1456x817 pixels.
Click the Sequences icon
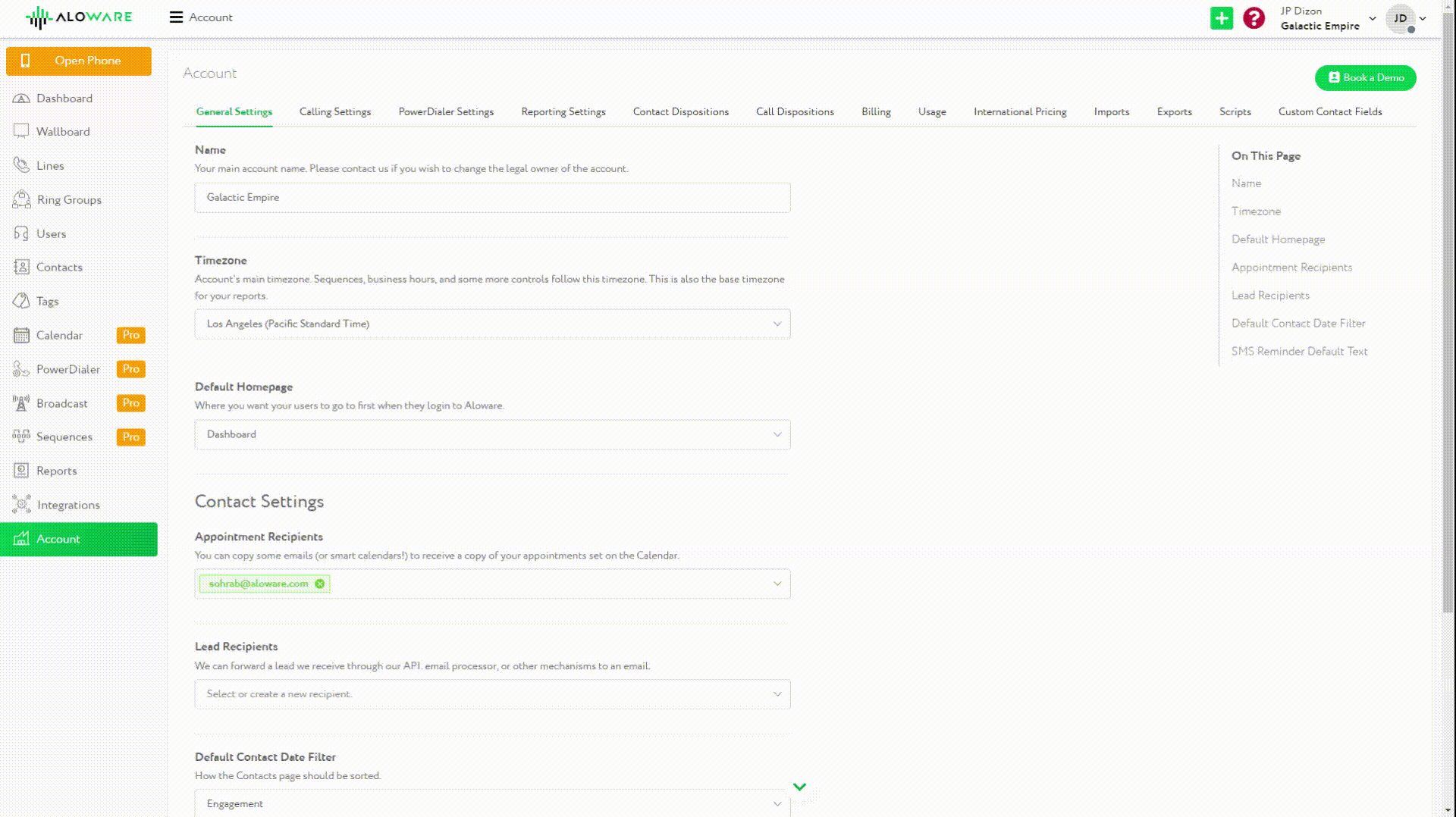click(x=21, y=437)
